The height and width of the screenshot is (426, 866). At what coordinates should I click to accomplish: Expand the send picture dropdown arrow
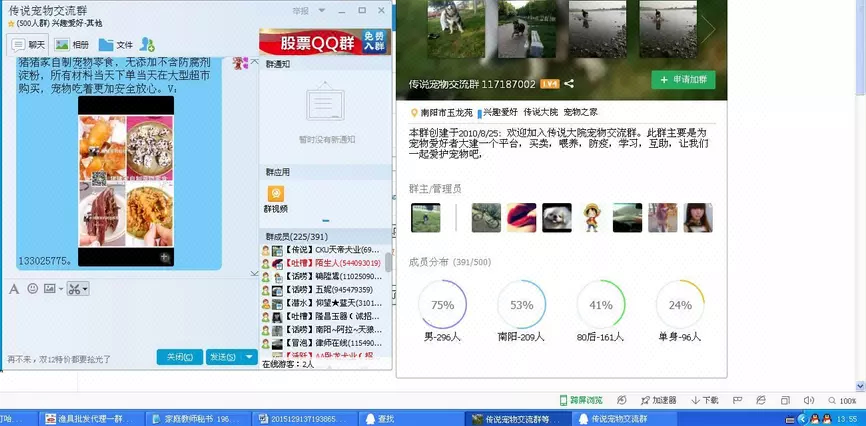[x=60, y=288]
